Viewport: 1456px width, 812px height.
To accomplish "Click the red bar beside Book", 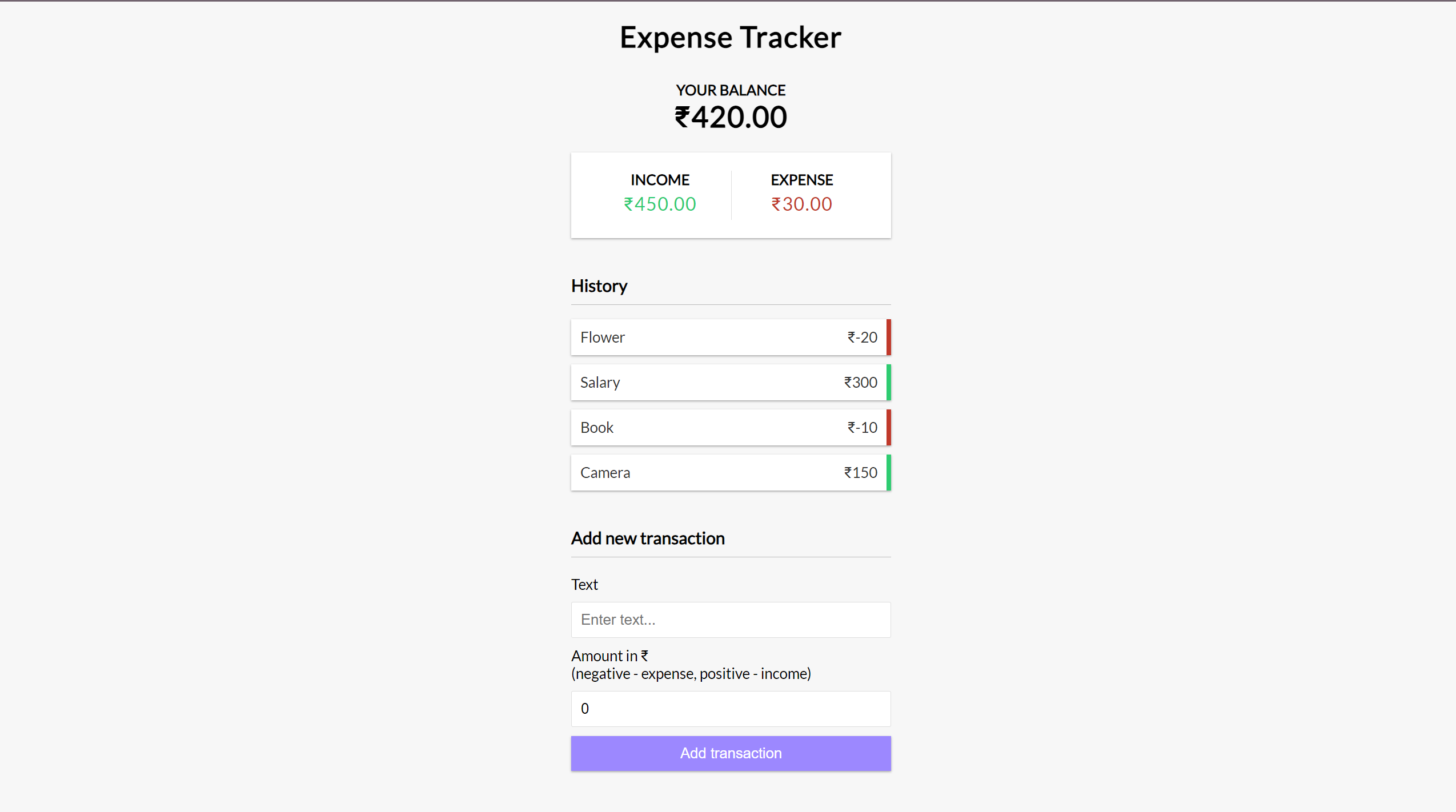I will (x=888, y=428).
